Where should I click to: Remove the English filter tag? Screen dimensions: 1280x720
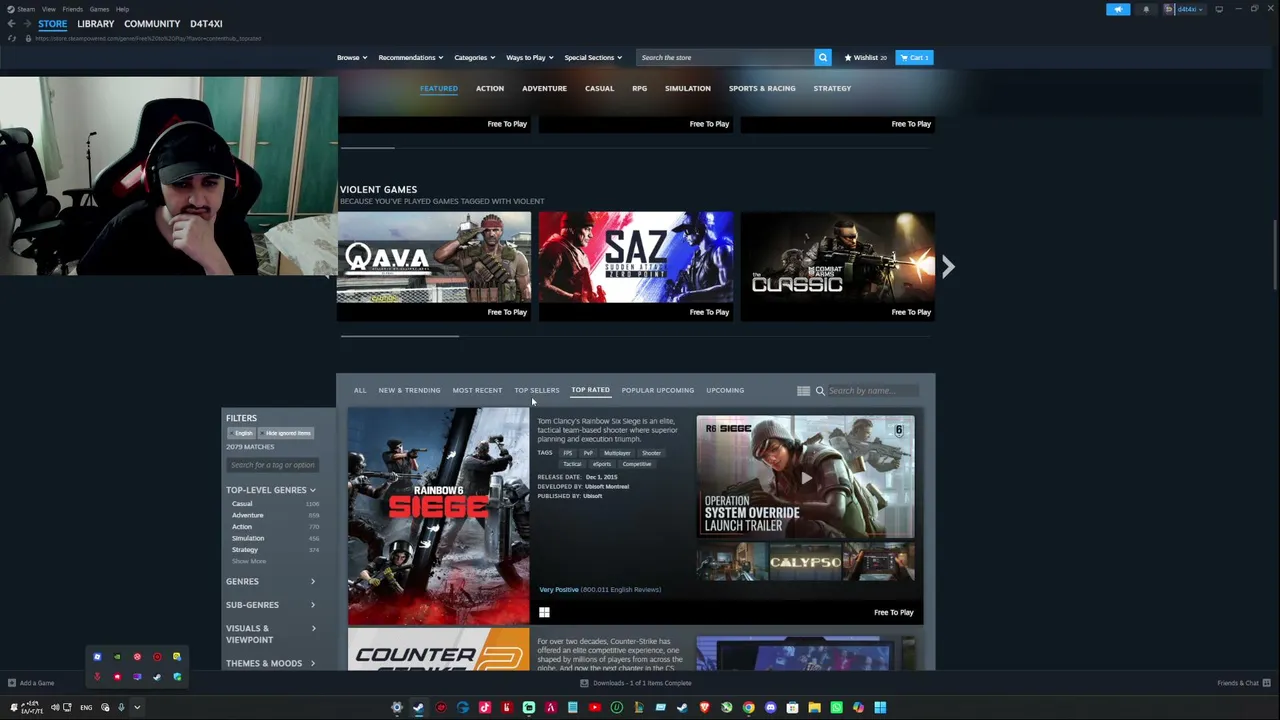(243, 433)
